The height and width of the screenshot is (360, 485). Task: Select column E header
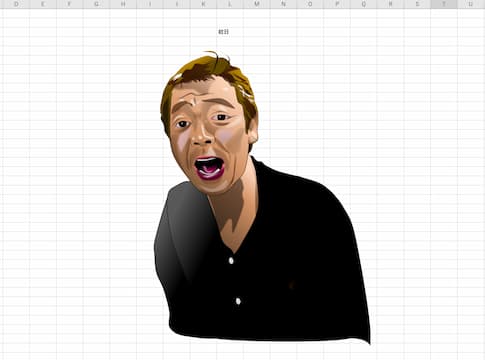[x=43, y=4]
